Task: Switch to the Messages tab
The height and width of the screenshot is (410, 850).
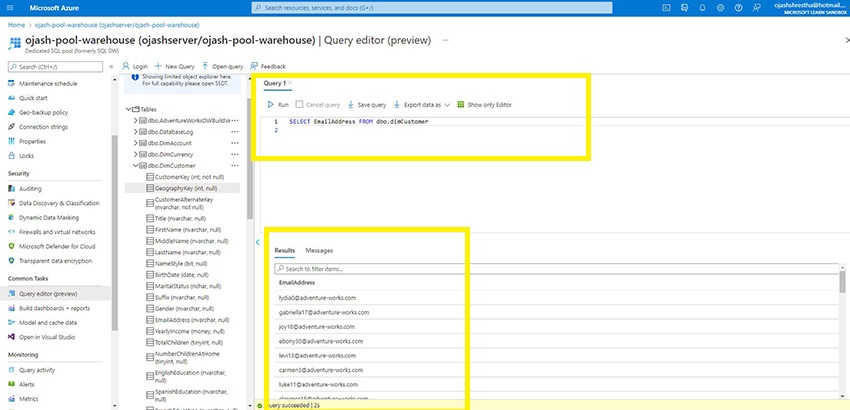Action: [319, 251]
